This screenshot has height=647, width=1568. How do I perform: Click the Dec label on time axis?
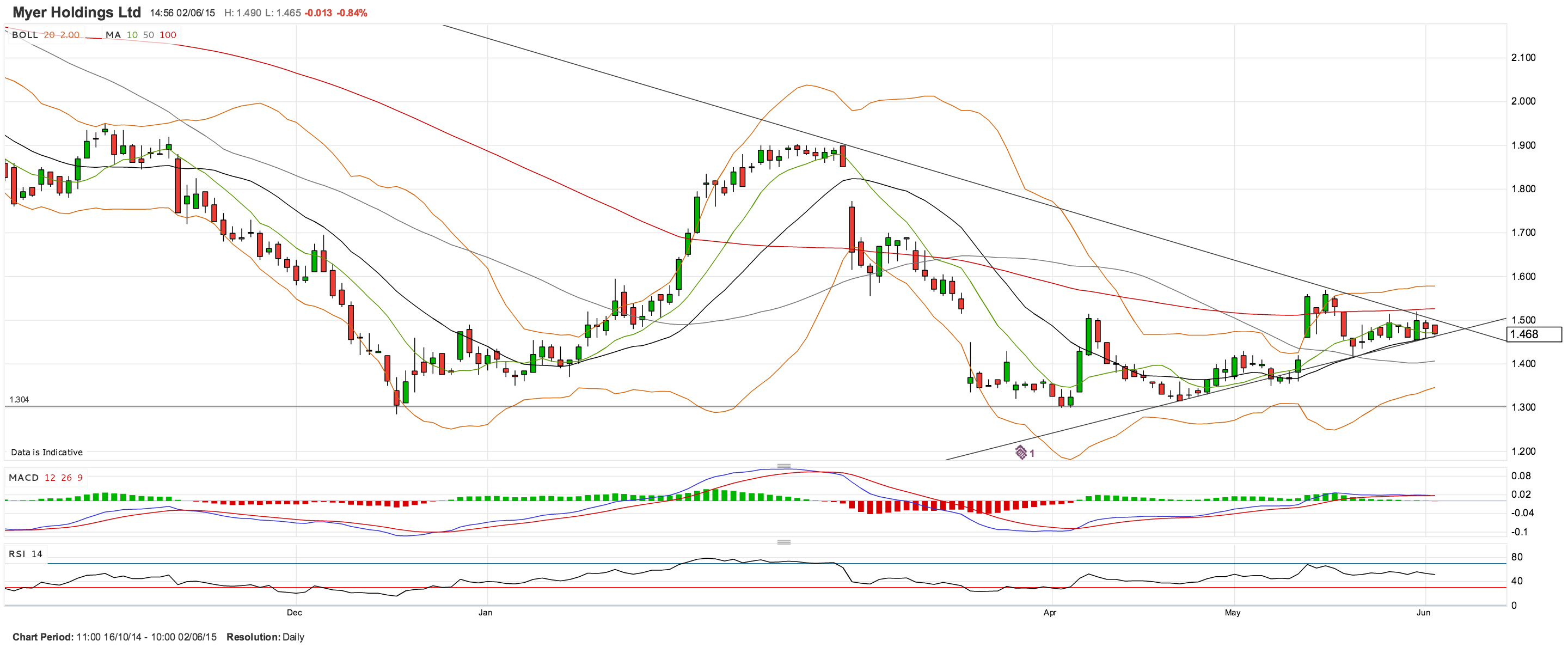[x=295, y=612]
